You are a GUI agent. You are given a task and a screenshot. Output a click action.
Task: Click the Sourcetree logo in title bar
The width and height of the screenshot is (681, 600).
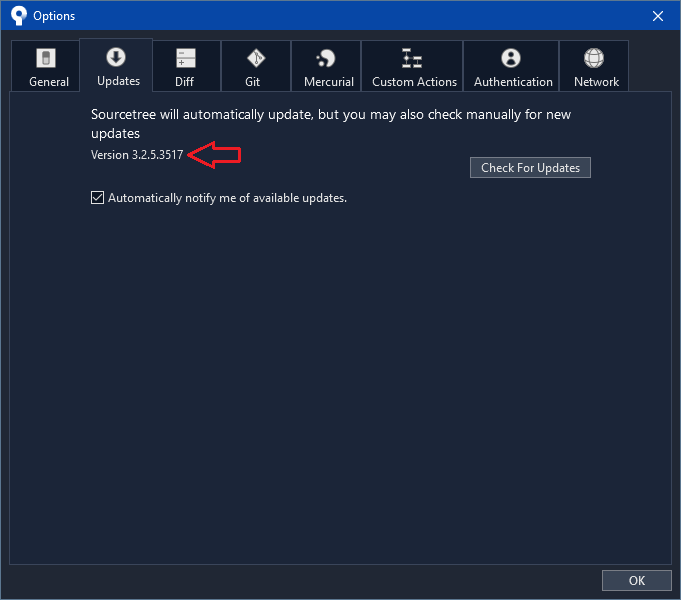[x=19, y=16]
